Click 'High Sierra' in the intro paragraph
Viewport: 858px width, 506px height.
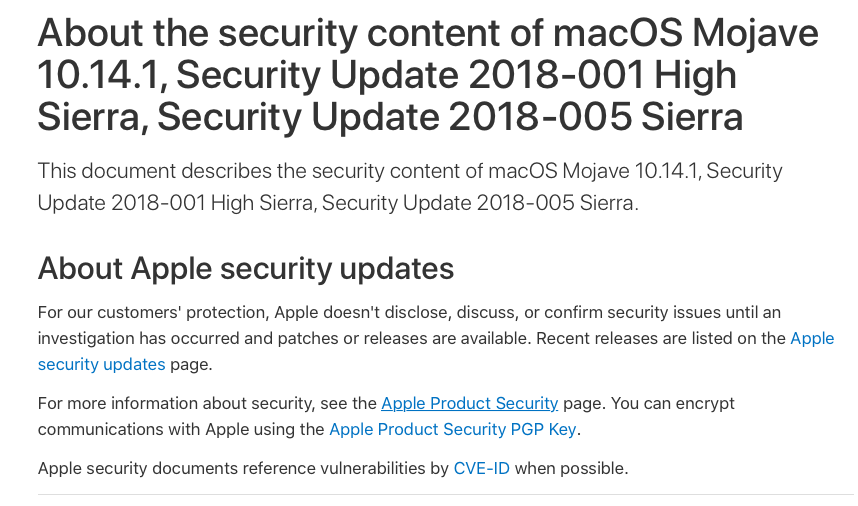pyautogui.click(x=263, y=203)
